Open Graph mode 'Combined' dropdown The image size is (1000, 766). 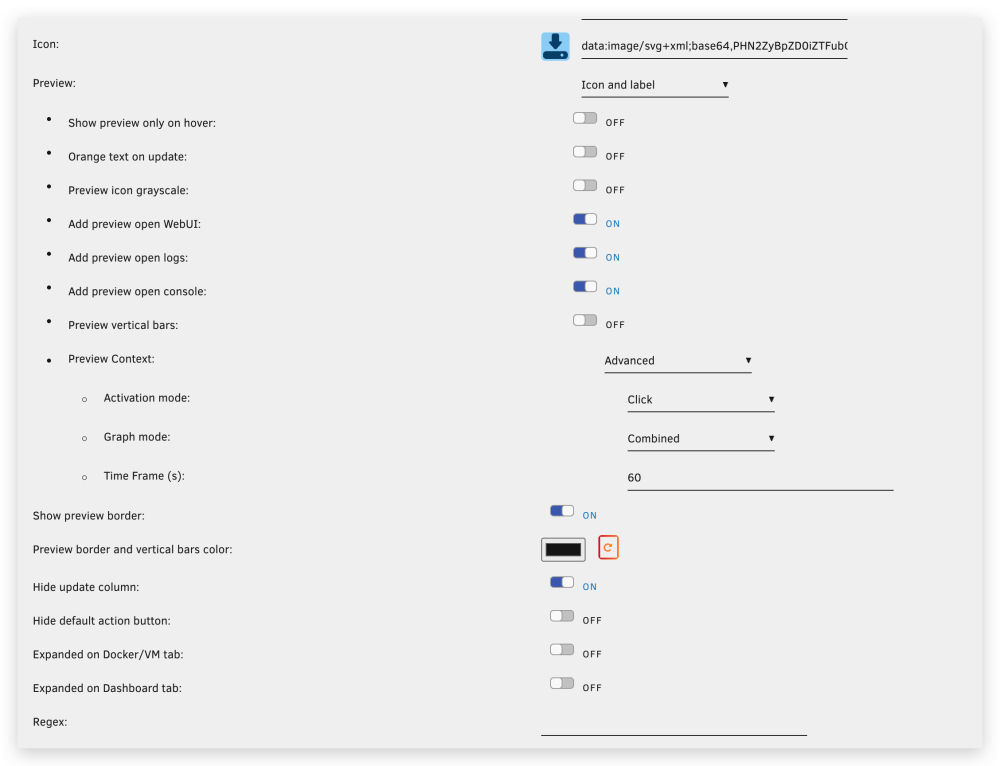point(701,439)
